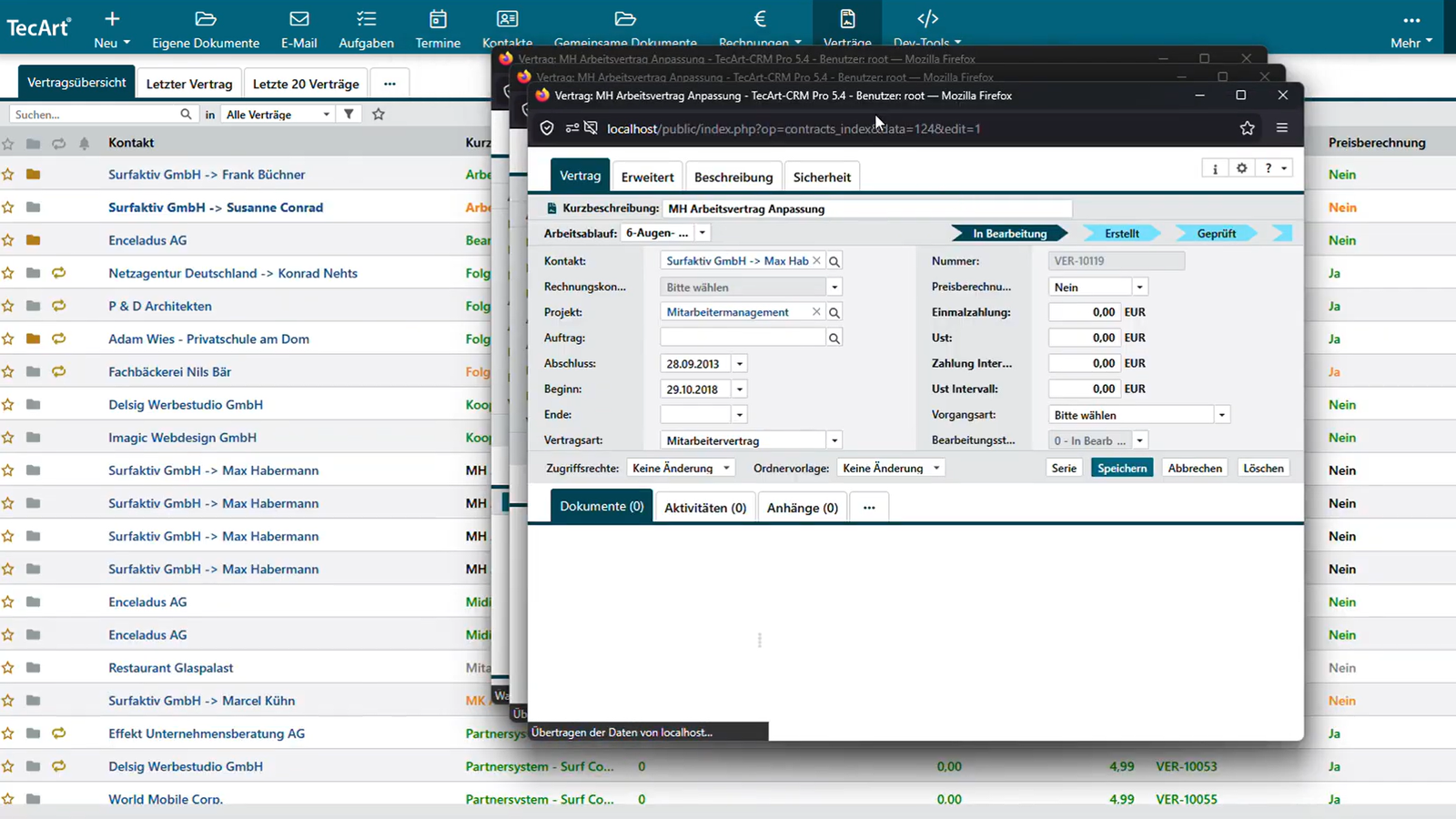Click favorites star beside the filter
The height and width of the screenshot is (819, 1456).
379,114
